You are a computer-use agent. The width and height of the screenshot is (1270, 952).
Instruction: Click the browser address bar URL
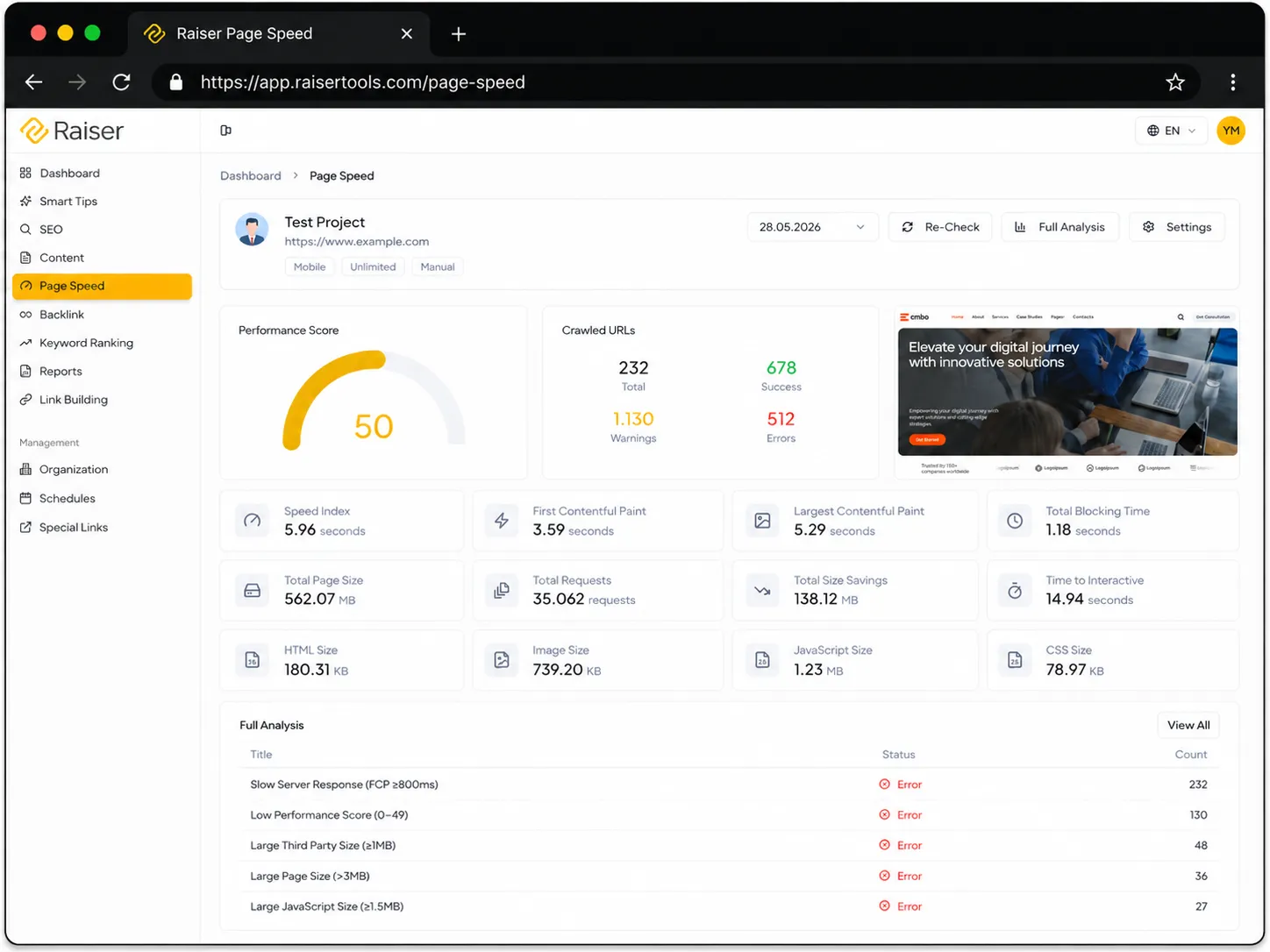pyautogui.click(x=363, y=82)
